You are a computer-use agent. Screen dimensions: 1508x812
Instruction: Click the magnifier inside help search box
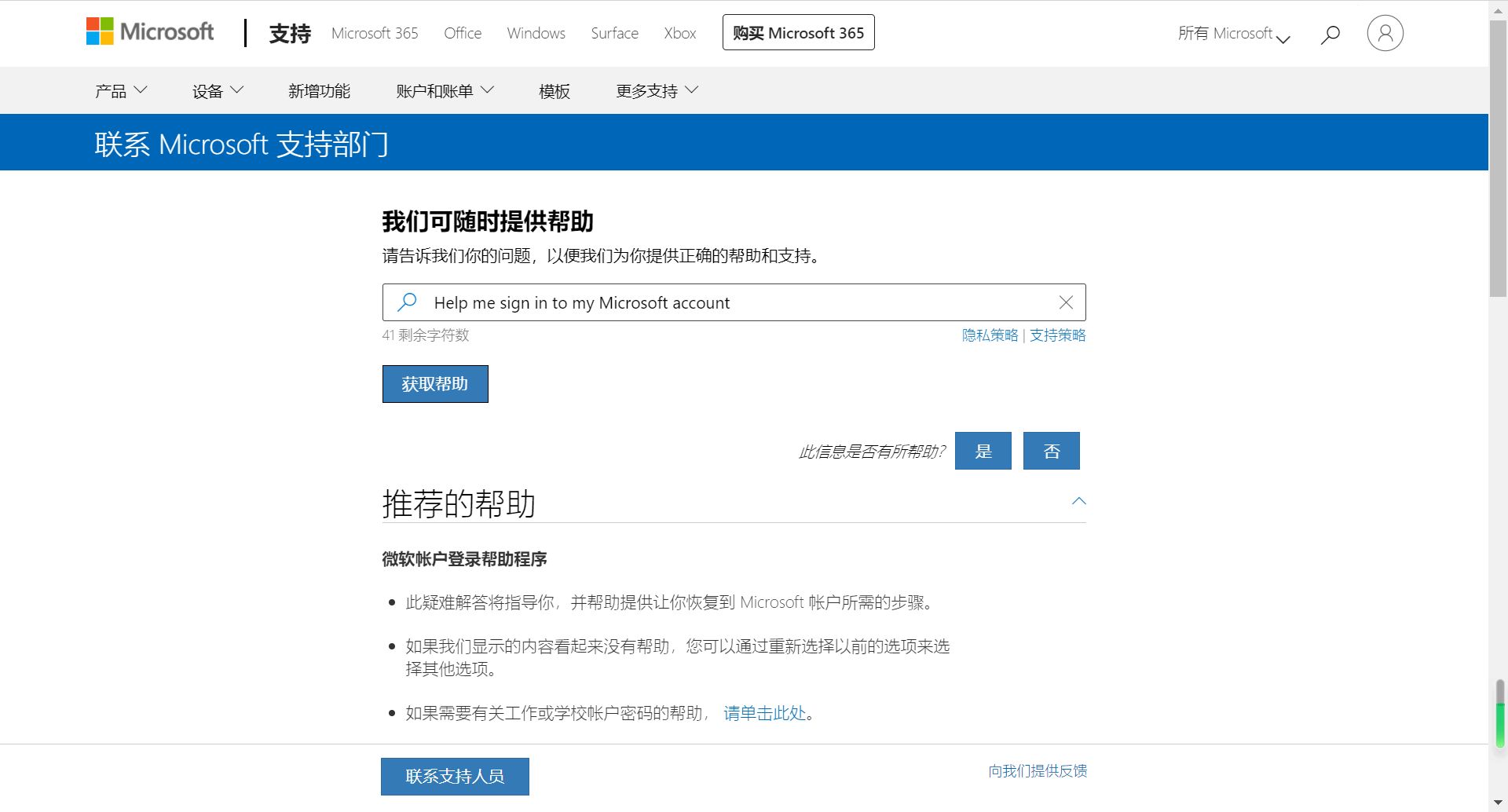pos(407,302)
